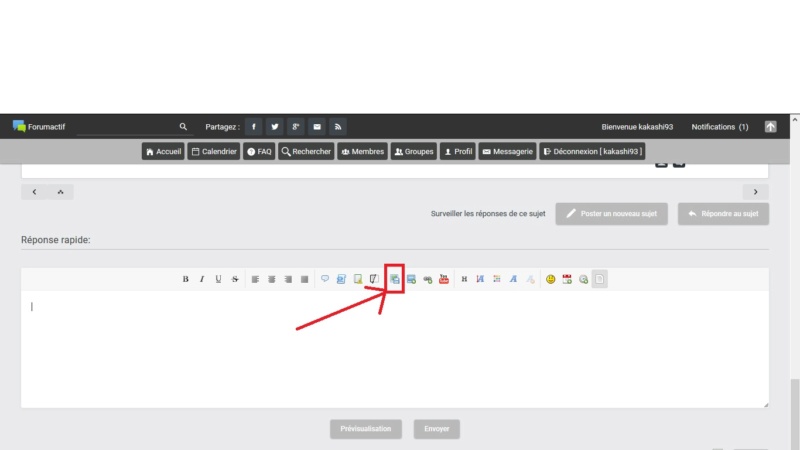
Task: Share on Twitter
Action: click(x=274, y=127)
